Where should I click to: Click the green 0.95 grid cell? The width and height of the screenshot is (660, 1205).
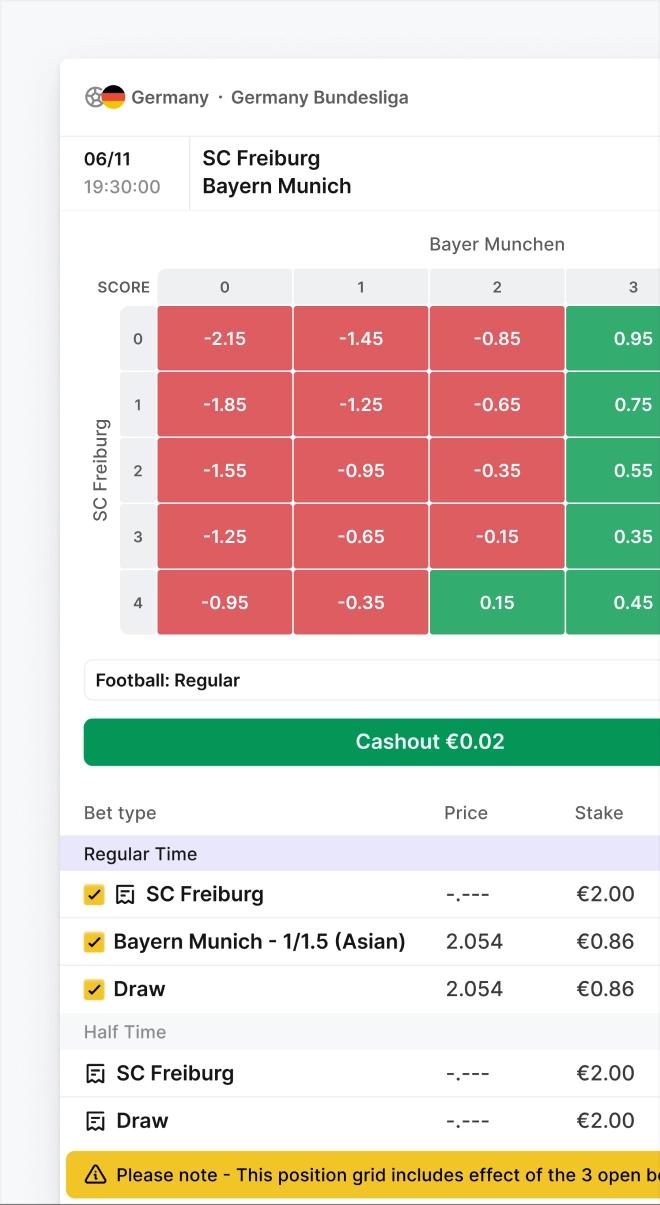[630, 339]
